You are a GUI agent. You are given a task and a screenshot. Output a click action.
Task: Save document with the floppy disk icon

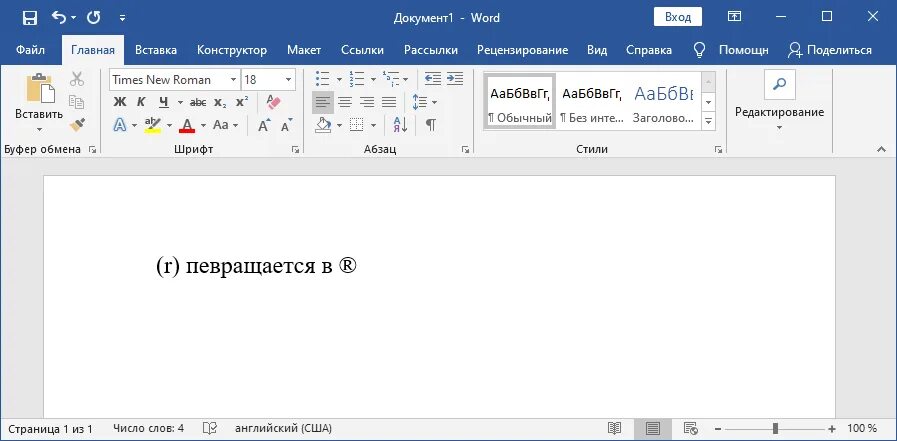(30, 18)
